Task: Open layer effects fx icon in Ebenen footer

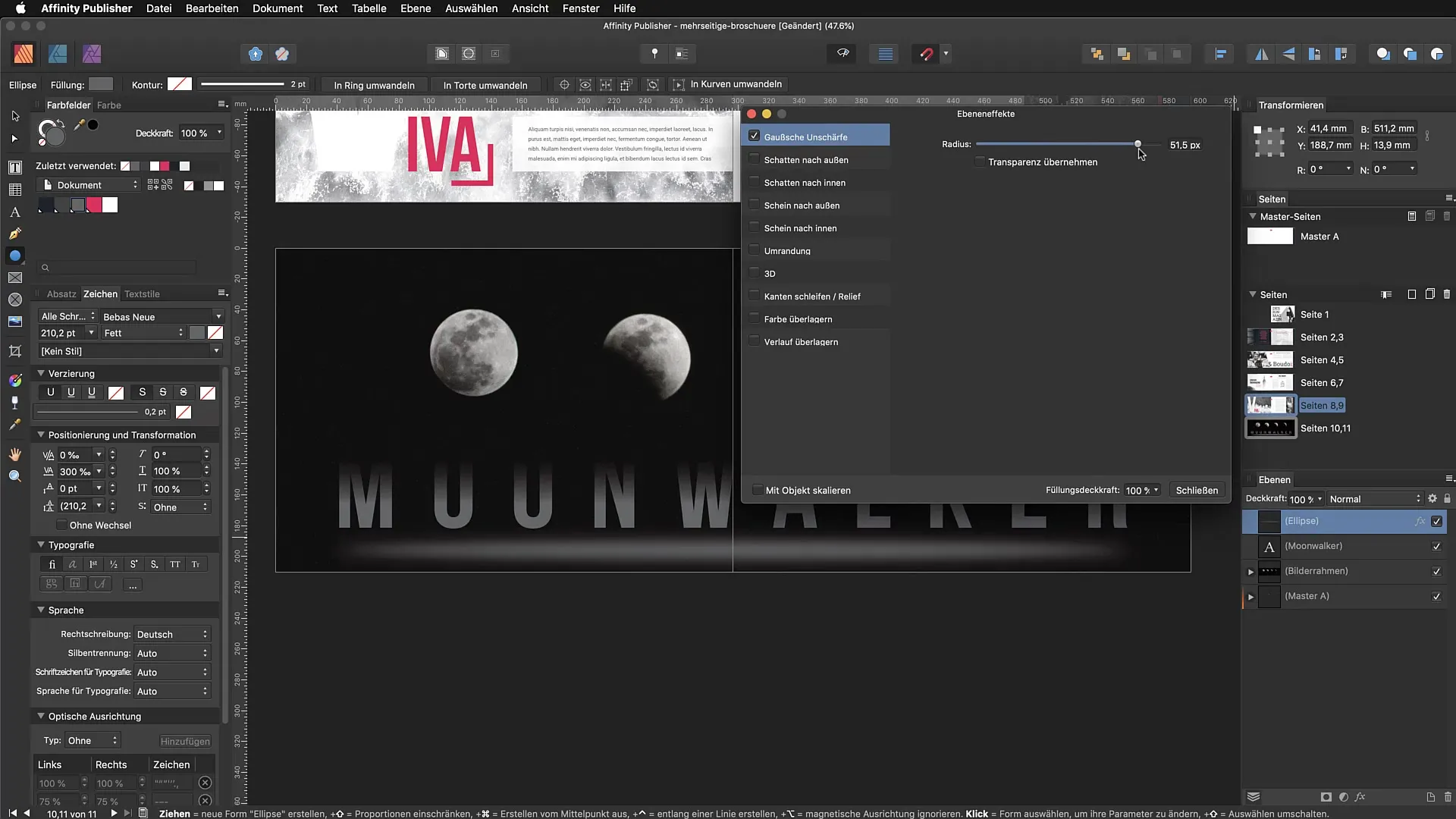Action: click(1360, 797)
